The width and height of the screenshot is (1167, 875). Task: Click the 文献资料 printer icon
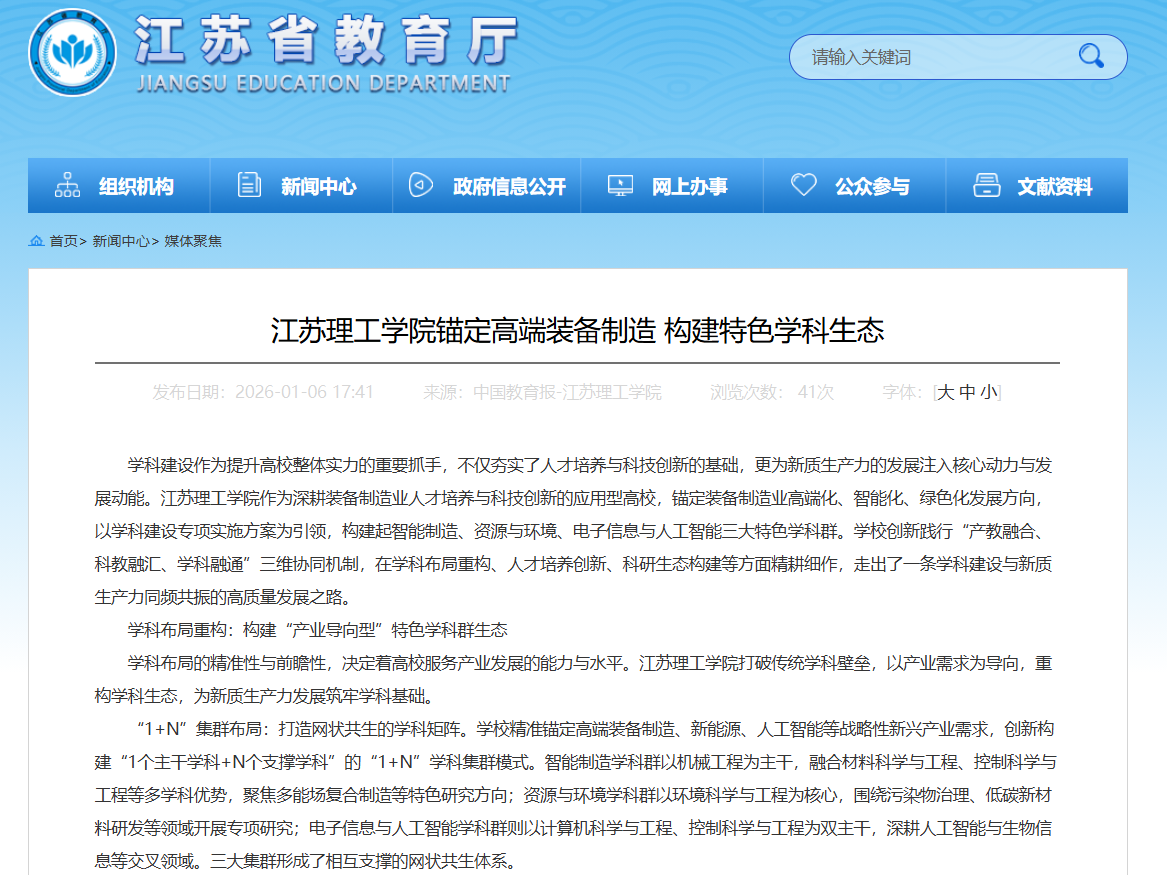point(986,185)
